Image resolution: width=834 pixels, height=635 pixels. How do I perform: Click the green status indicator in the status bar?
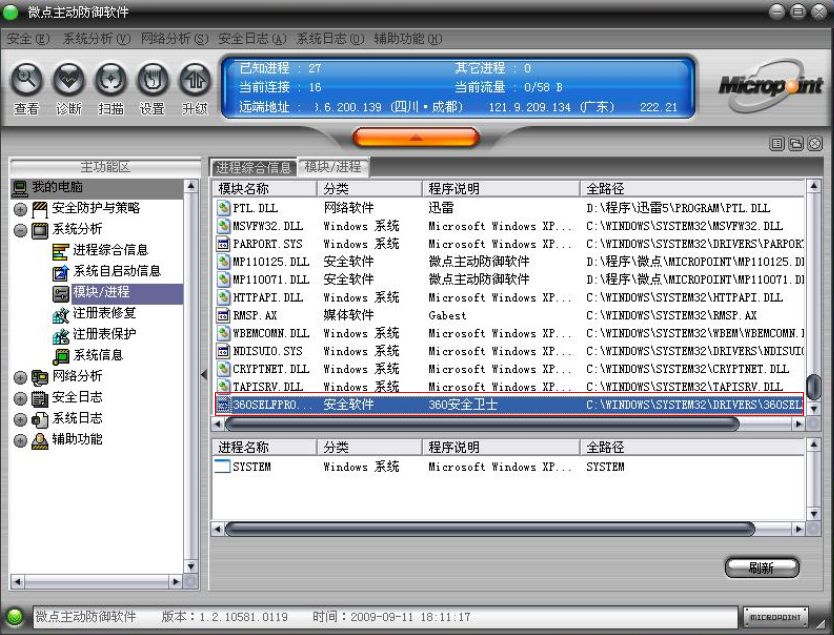pos(15,617)
